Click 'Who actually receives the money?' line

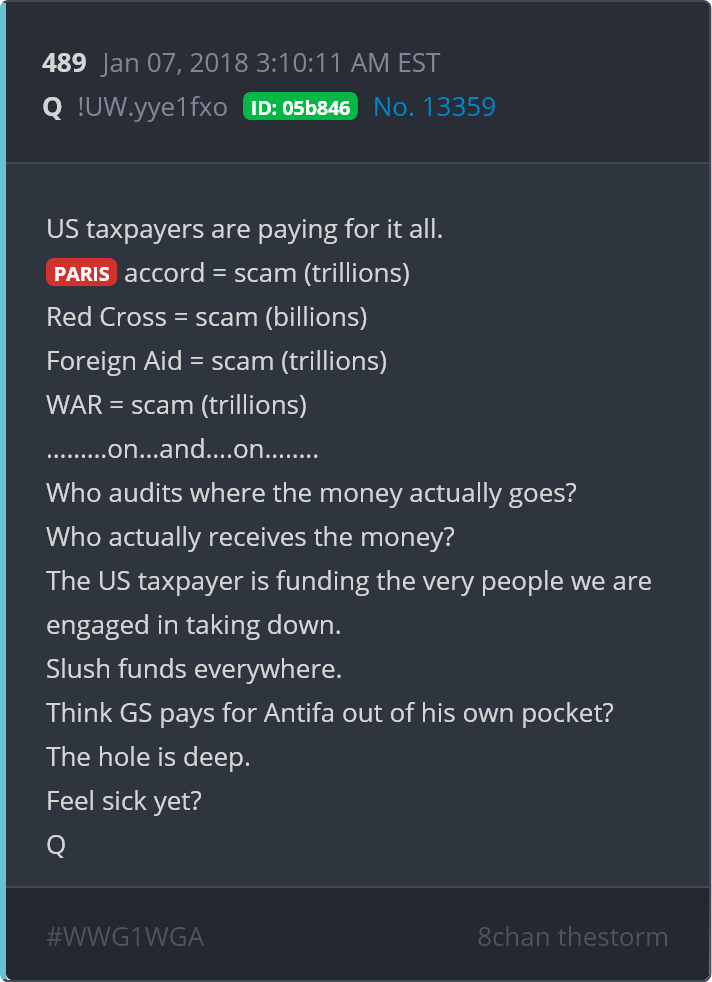pos(250,537)
